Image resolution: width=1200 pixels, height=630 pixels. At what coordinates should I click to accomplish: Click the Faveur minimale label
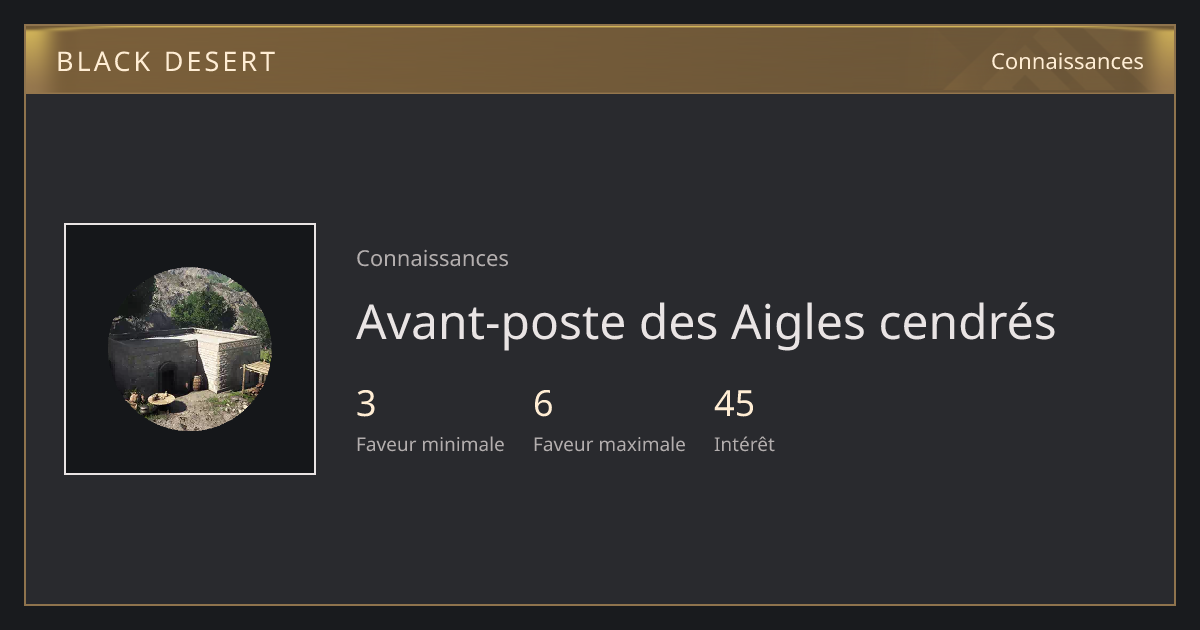(430, 444)
